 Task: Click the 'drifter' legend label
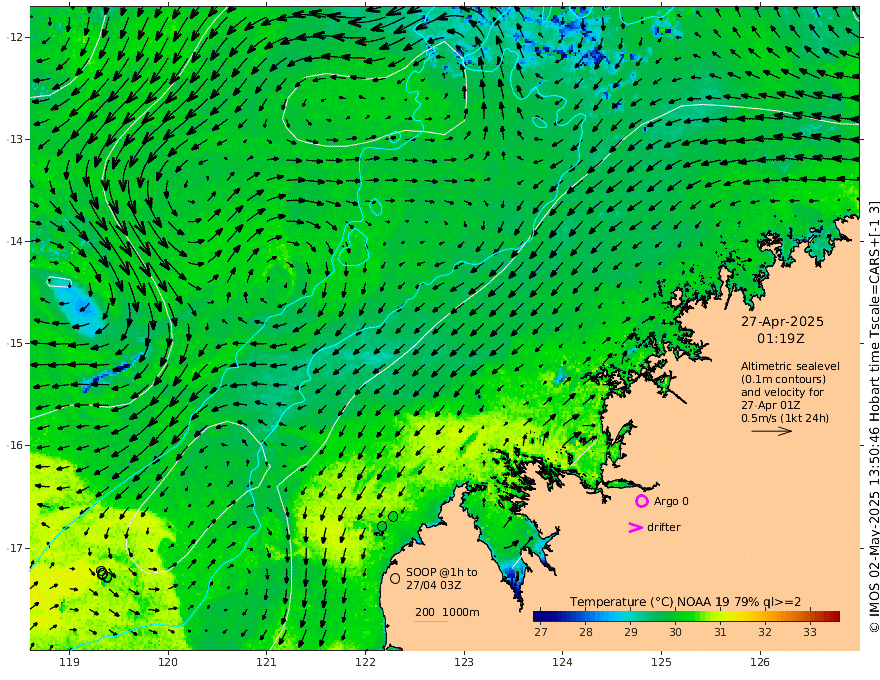663,527
